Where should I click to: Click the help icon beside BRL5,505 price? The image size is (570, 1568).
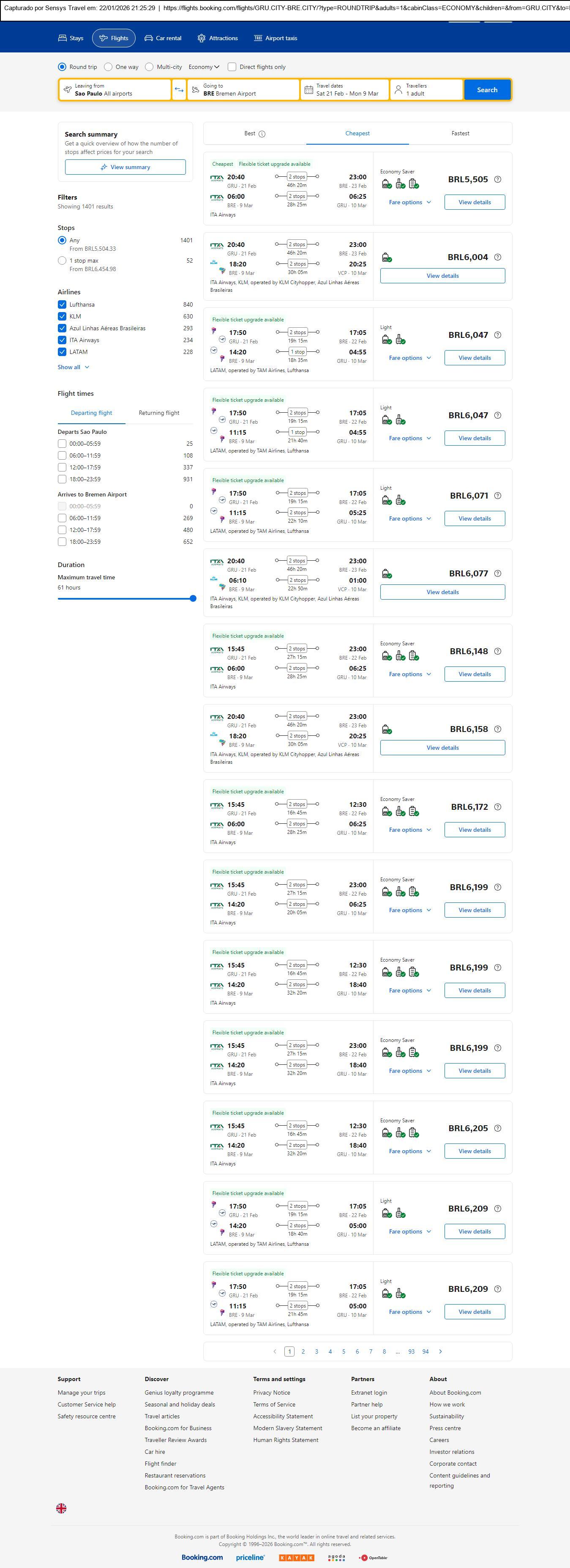pyautogui.click(x=498, y=180)
